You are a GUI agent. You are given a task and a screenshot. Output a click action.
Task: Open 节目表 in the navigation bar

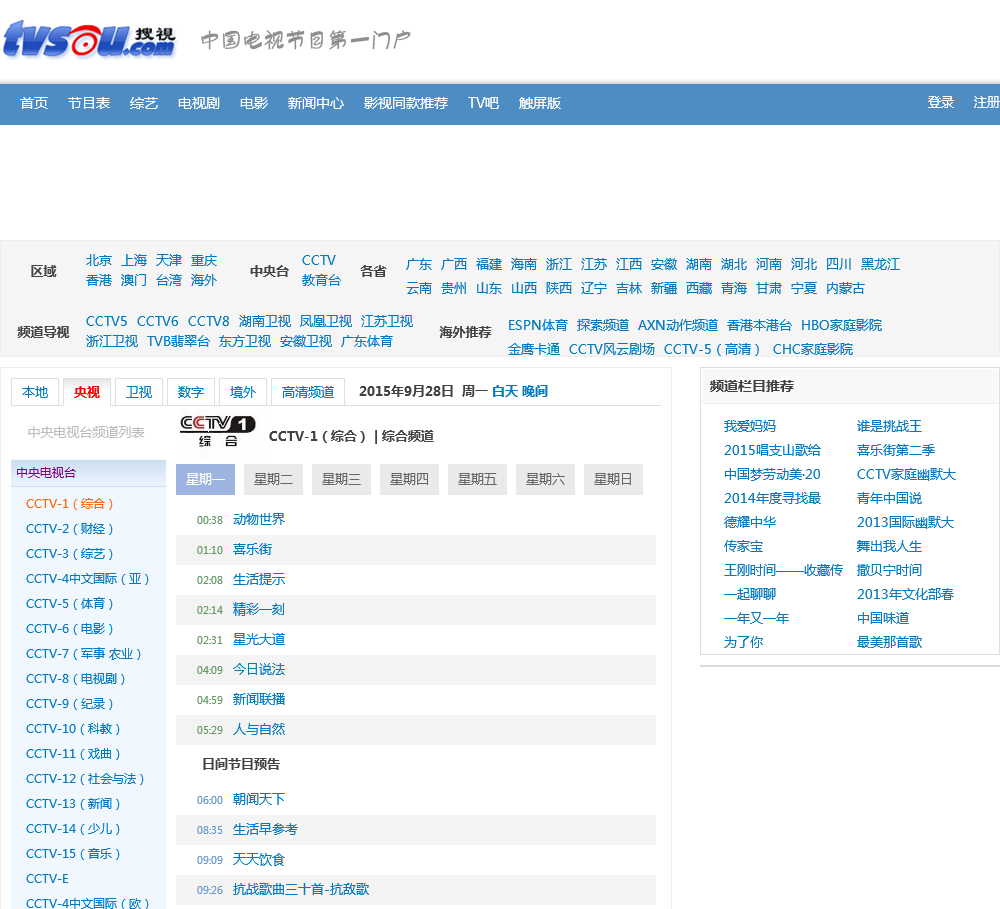click(x=89, y=103)
